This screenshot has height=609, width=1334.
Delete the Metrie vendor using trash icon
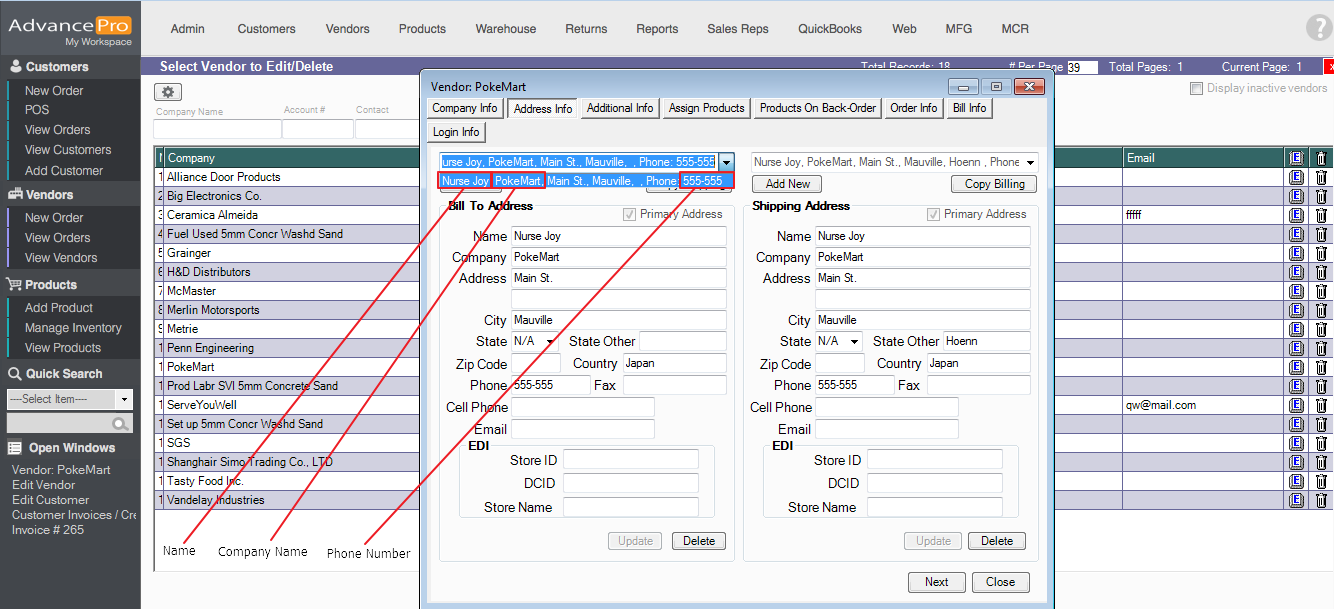tap(1320, 329)
